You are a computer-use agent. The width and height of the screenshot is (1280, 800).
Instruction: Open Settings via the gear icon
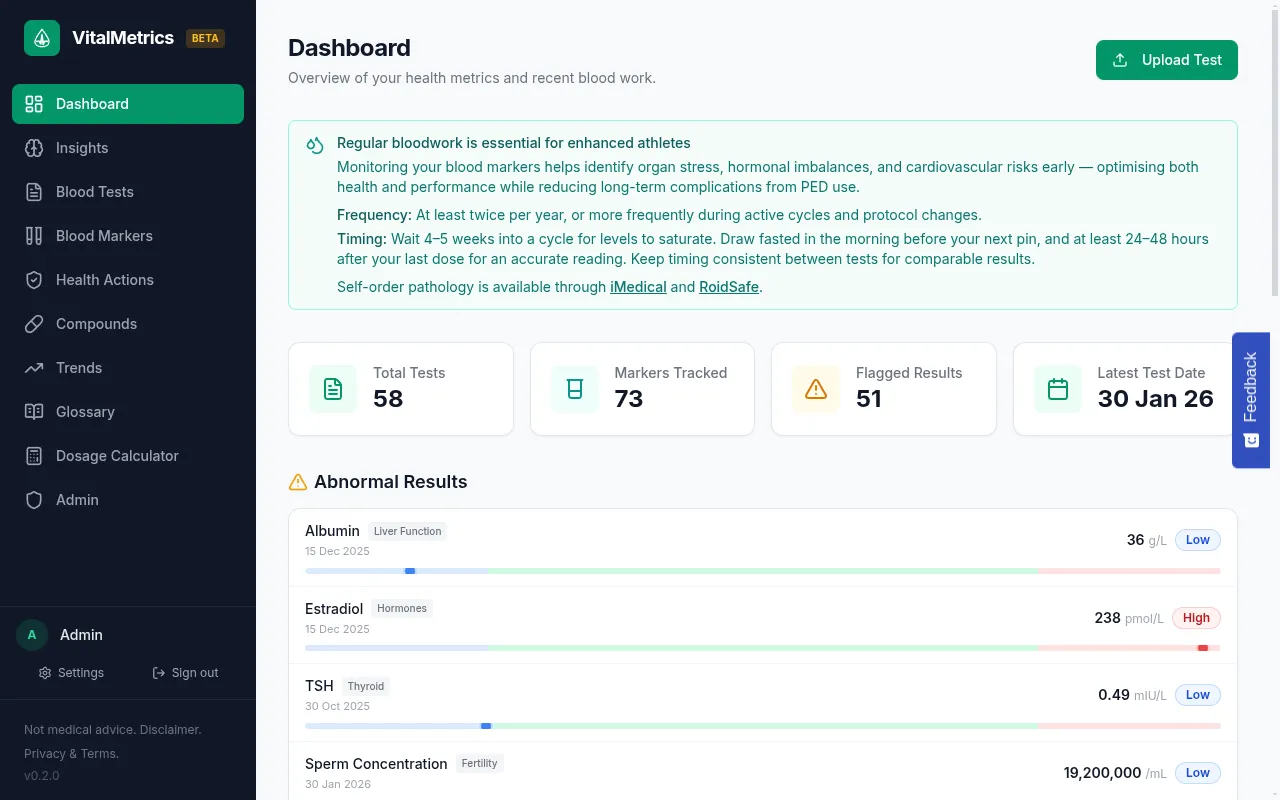coord(47,673)
